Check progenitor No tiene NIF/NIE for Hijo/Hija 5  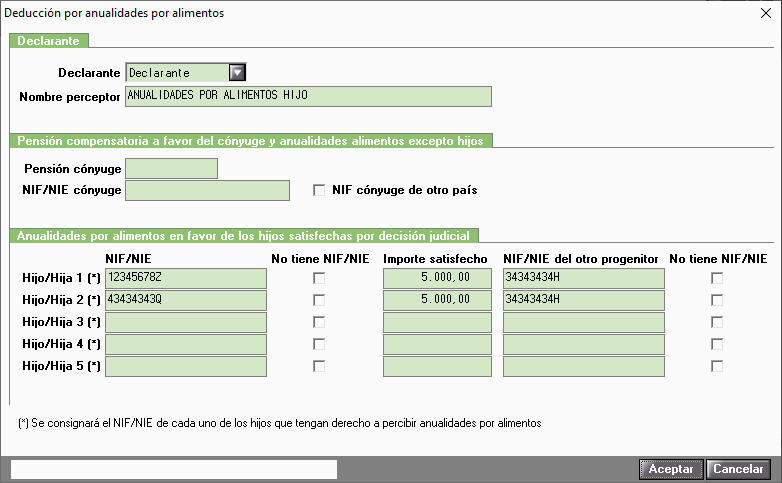pyautogui.click(x=717, y=366)
